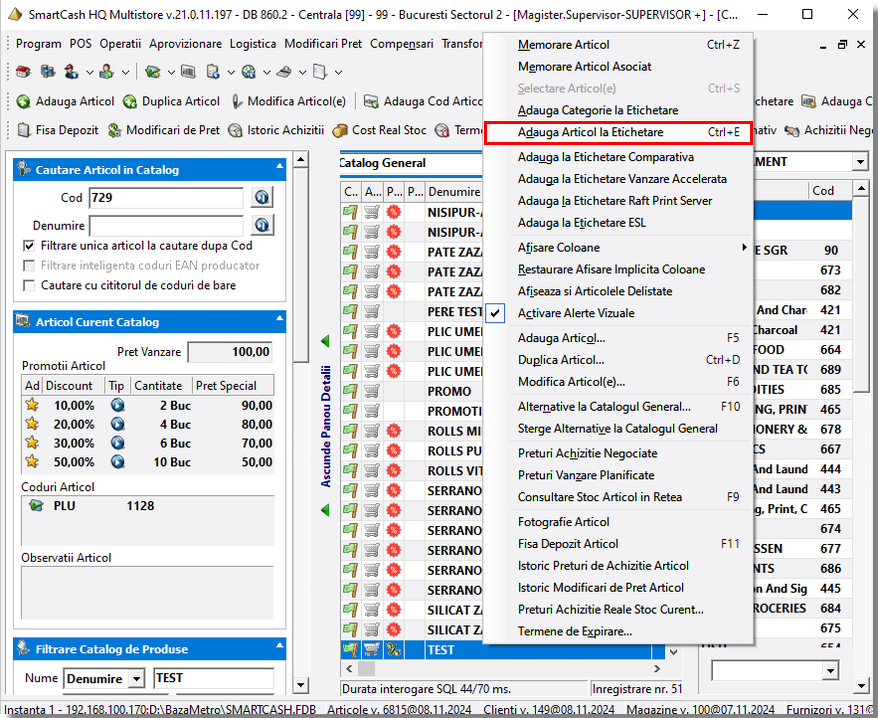
Task: Click the Cost Real Stoc coins icon
Action: click(340, 130)
